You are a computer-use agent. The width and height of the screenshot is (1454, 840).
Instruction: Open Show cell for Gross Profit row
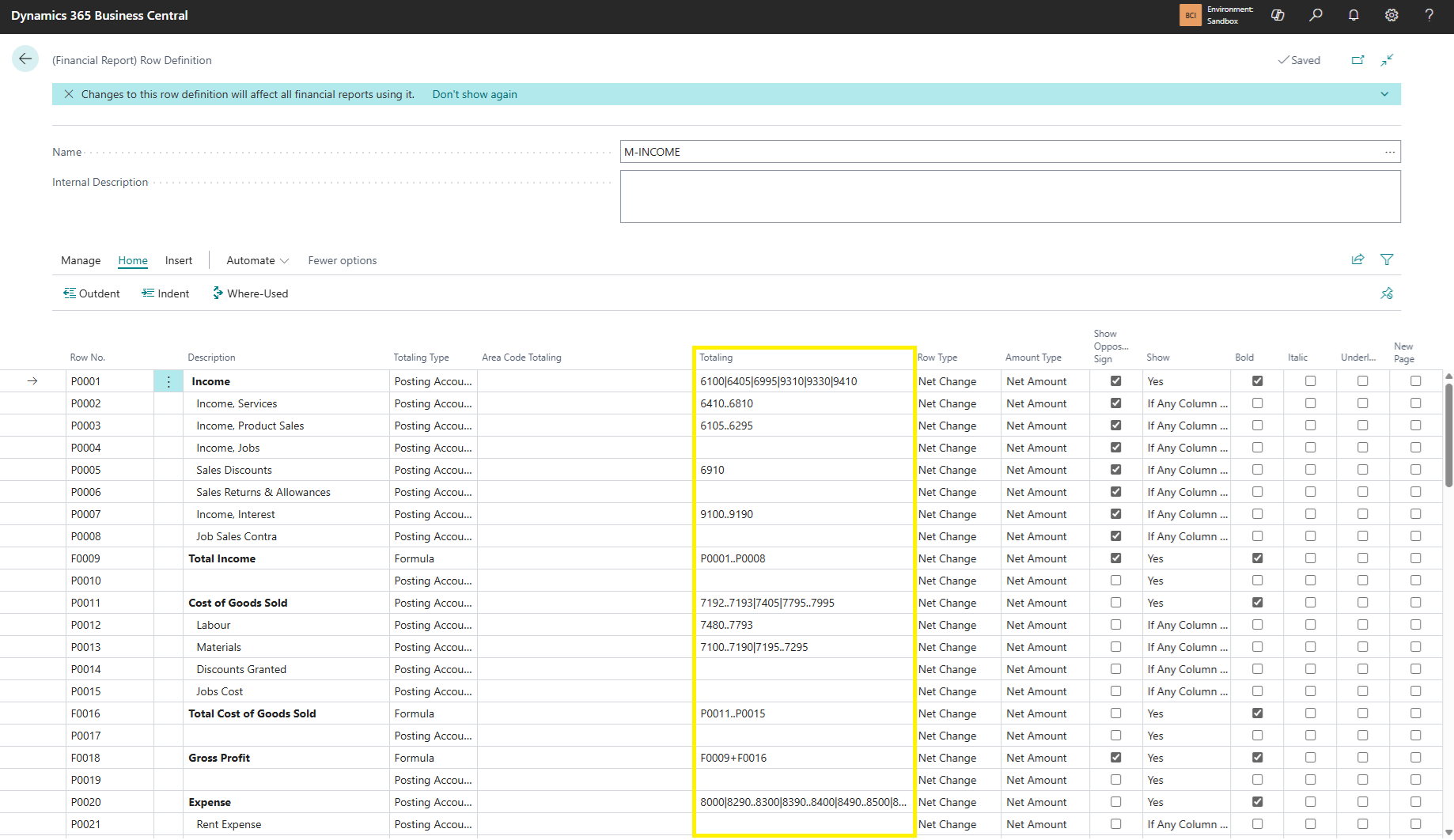(1187, 758)
